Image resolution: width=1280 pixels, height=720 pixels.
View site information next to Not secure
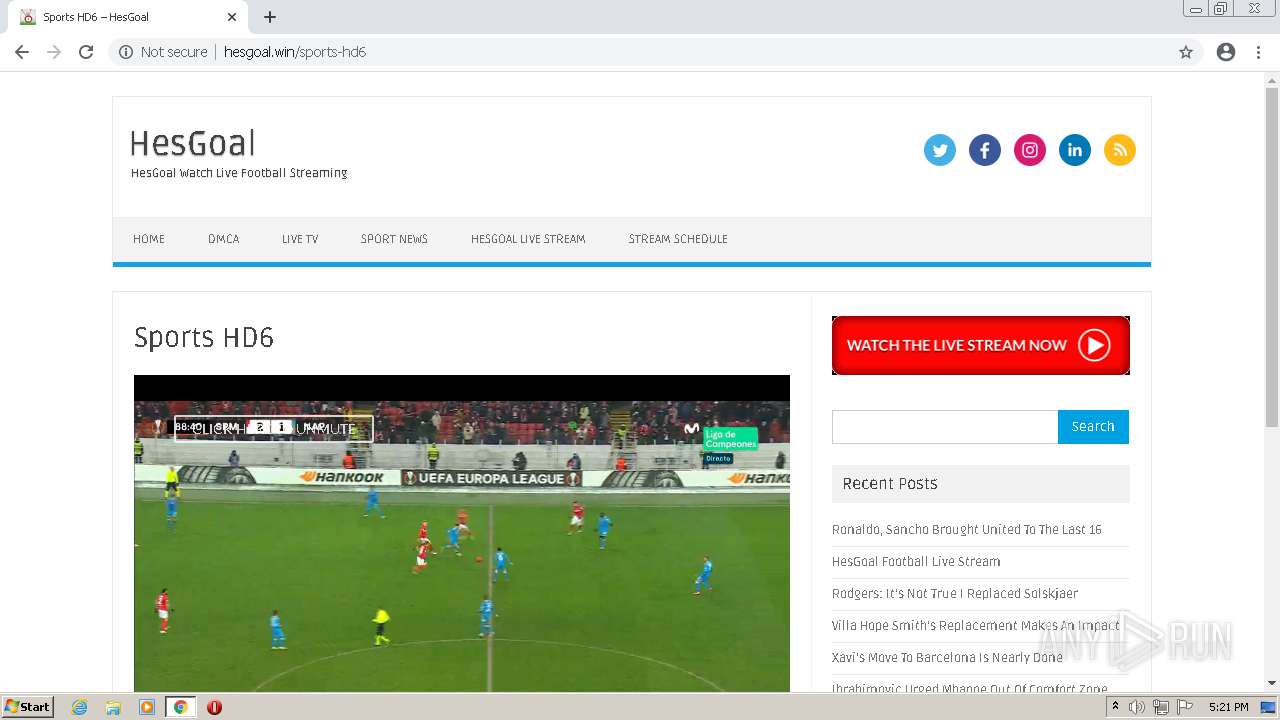click(x=126, y=52)
